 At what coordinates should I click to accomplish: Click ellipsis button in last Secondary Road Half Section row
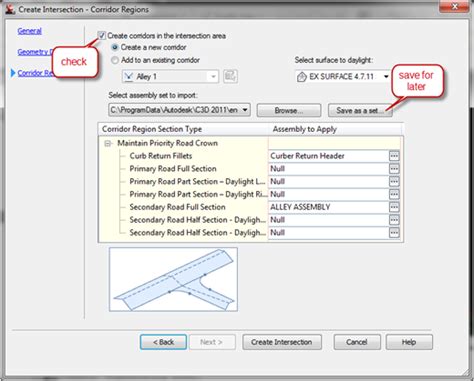[394, 233]
